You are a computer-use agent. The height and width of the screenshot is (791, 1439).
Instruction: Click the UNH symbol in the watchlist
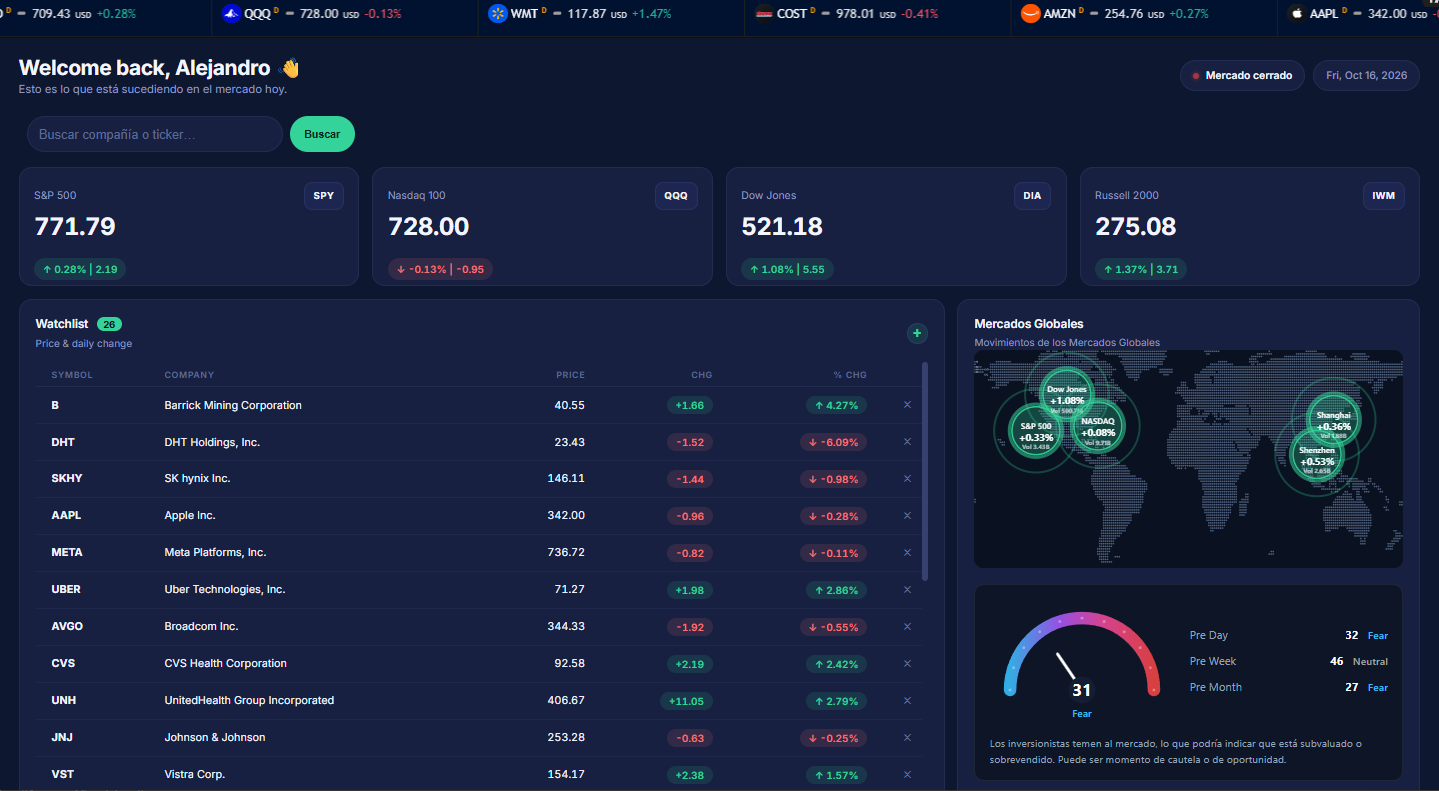tap(63, 700)
